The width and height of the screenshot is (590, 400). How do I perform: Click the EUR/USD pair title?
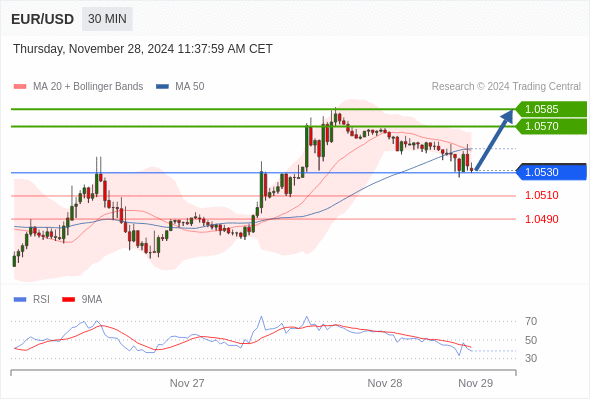coord(43,19)
